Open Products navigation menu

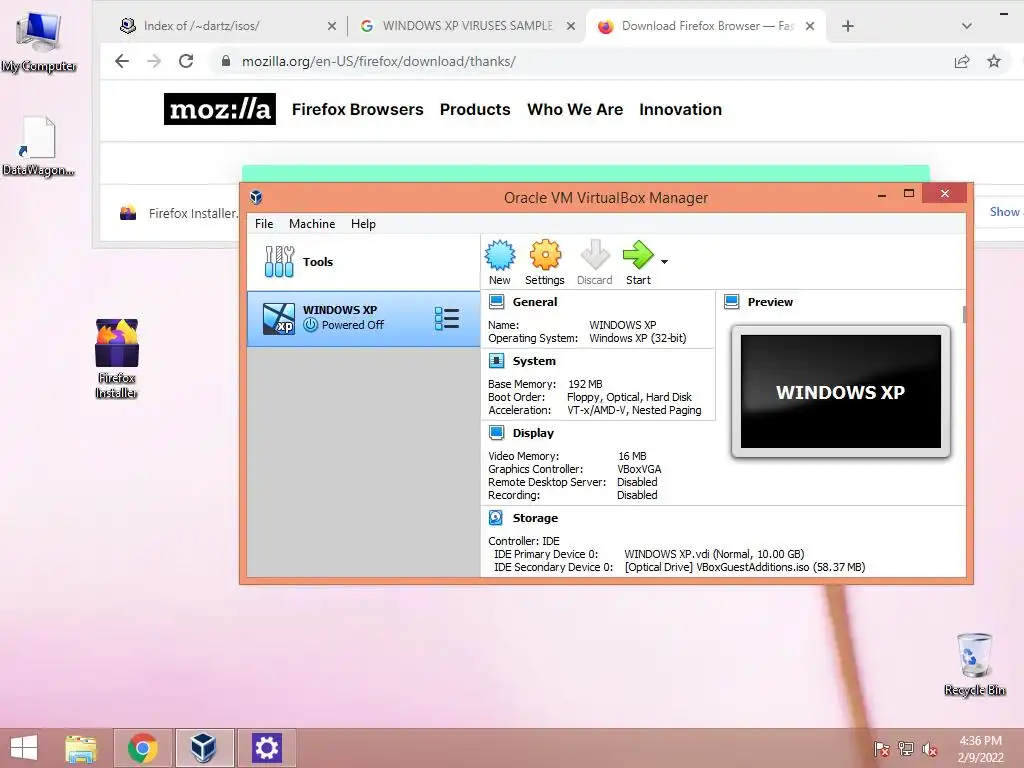pyautogui.click(x=475, y=109)
